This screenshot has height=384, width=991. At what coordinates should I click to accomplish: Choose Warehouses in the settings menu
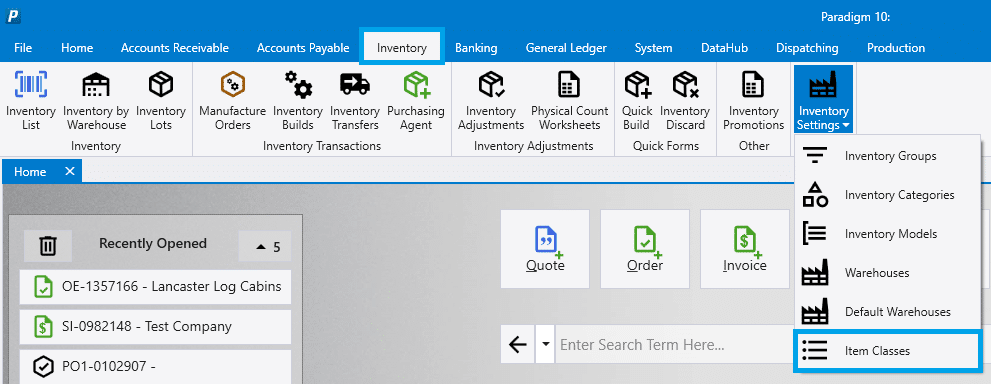click(x=887, y=273)
